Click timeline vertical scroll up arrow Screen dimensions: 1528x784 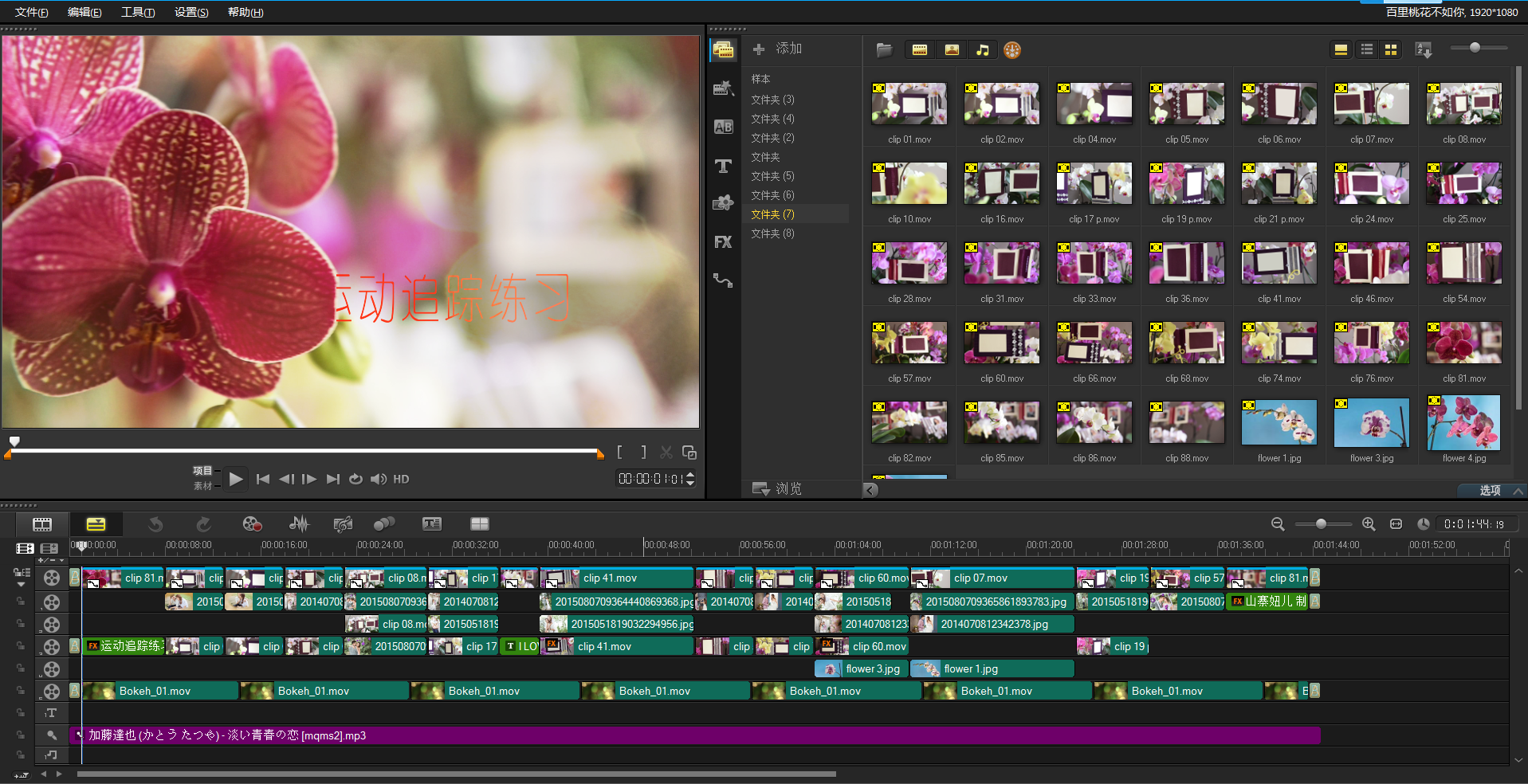pos(1518,571)
